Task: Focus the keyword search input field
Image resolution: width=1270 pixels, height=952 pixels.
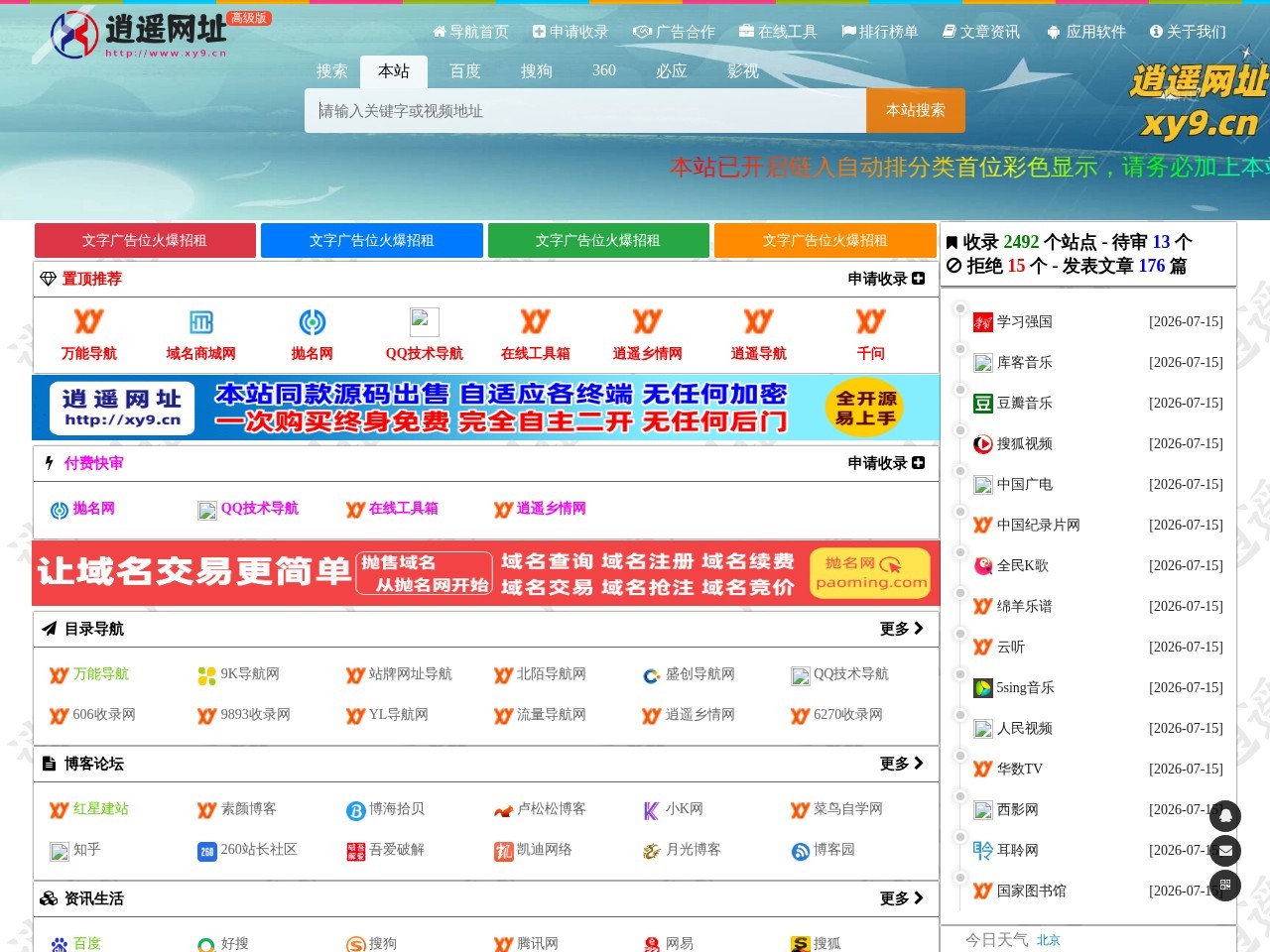Action: tap(585, 110)
